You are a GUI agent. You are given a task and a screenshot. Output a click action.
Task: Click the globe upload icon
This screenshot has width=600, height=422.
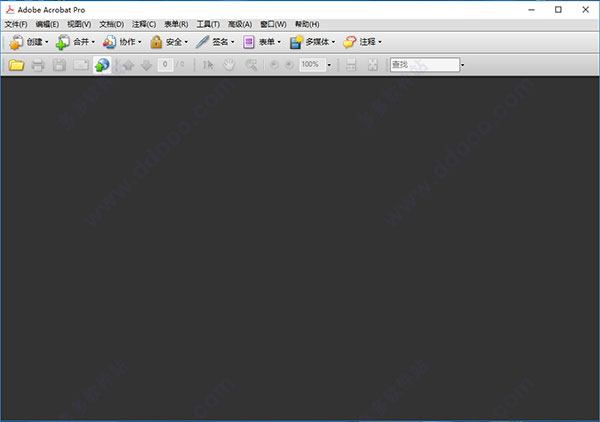[102, 65]
